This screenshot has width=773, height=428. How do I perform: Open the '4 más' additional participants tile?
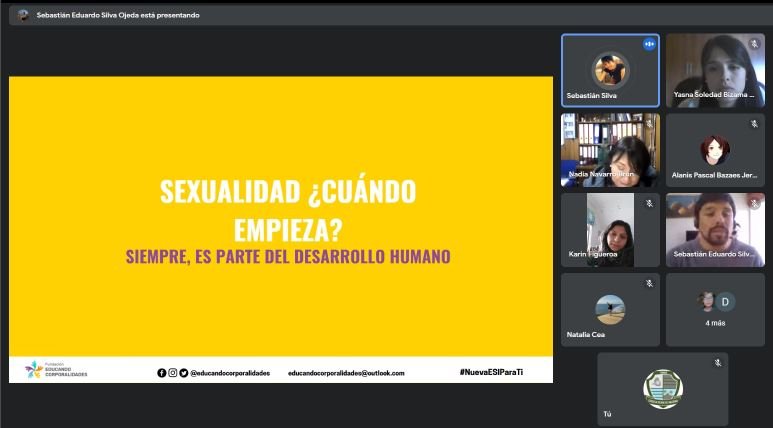point(715,309)
